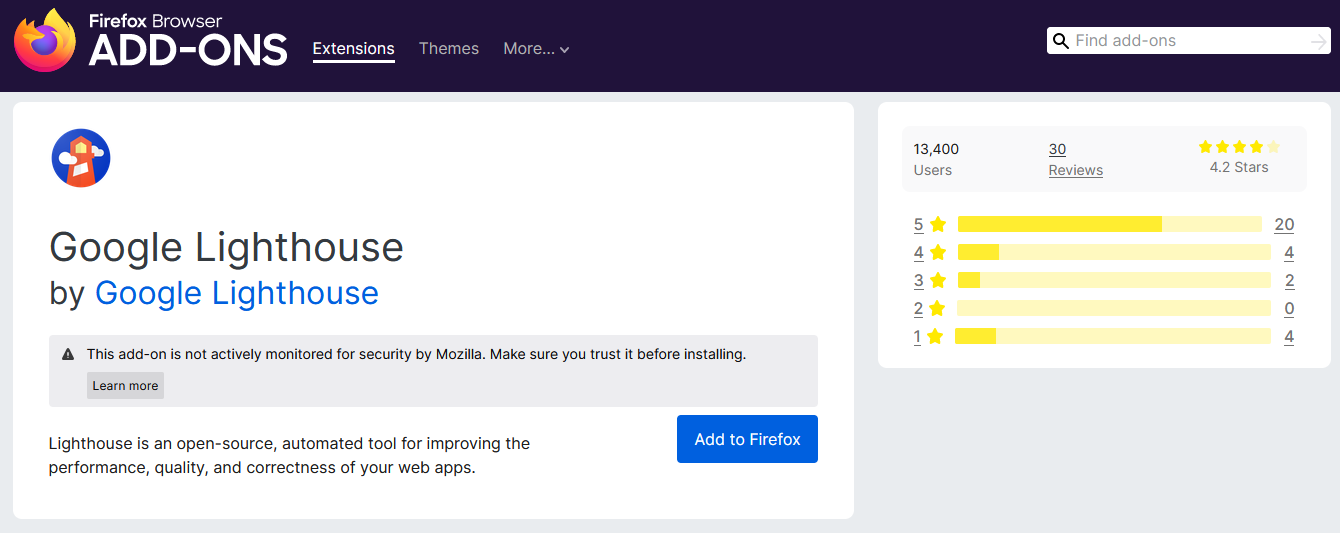Viewport: 1340px width, 533px height.
Task: Open one-star reviews via the 1 label
Action: pos(917,336)
